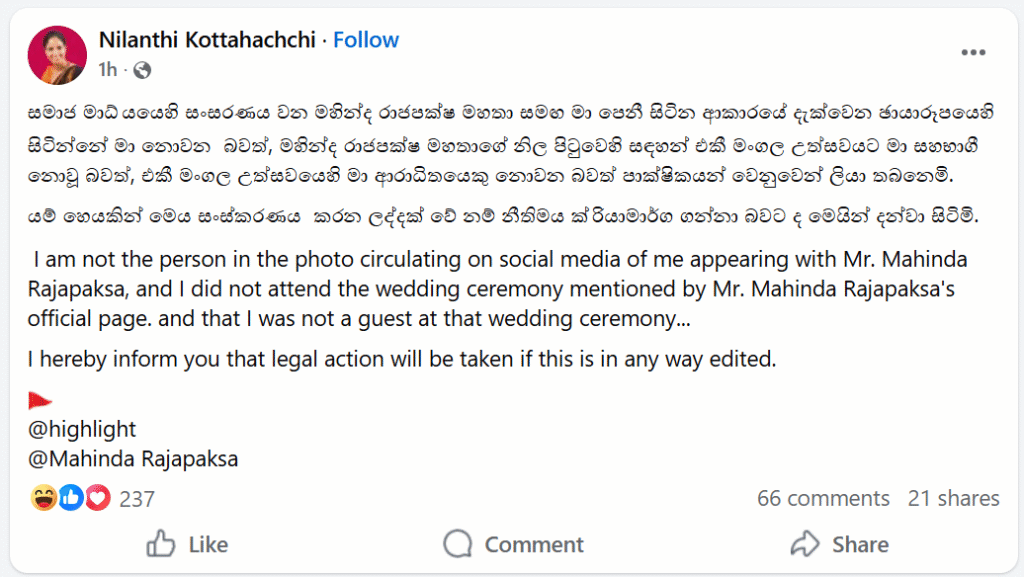
Task: View the 237 reactions list
Action: coord(137,498)
